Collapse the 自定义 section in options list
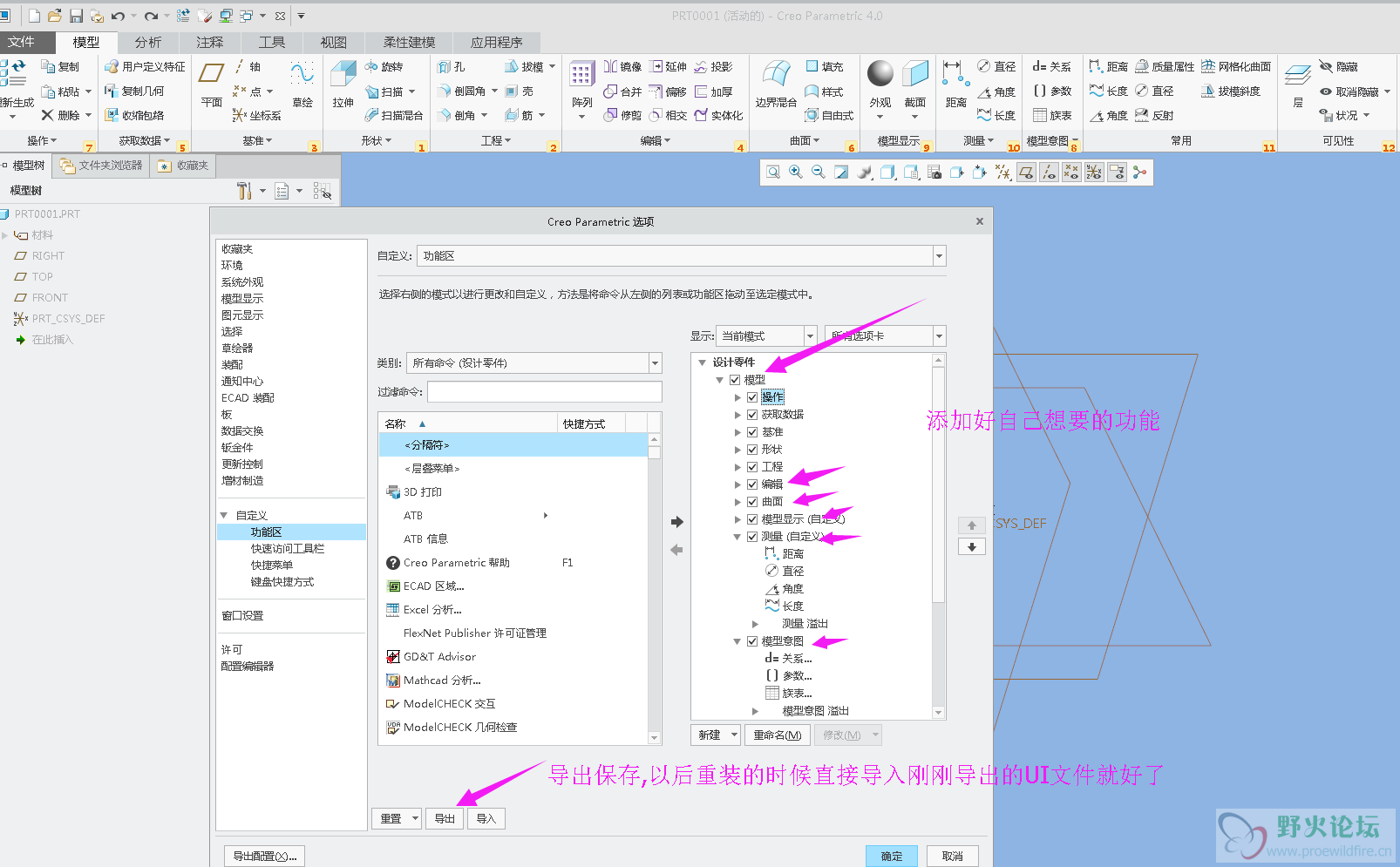This screenshot has width=1400, height=867. [224, 516]
